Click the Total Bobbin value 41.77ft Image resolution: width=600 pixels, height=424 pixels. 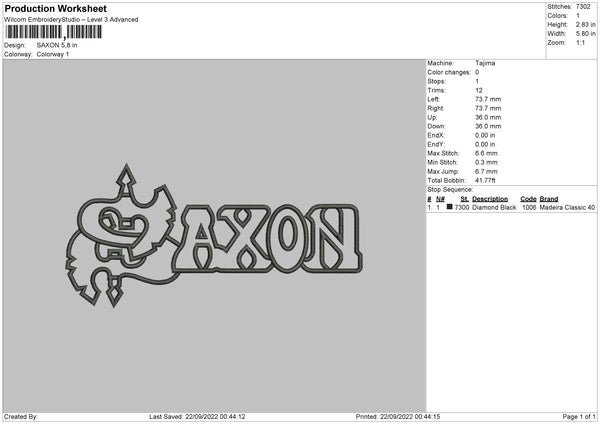[485, 181]
